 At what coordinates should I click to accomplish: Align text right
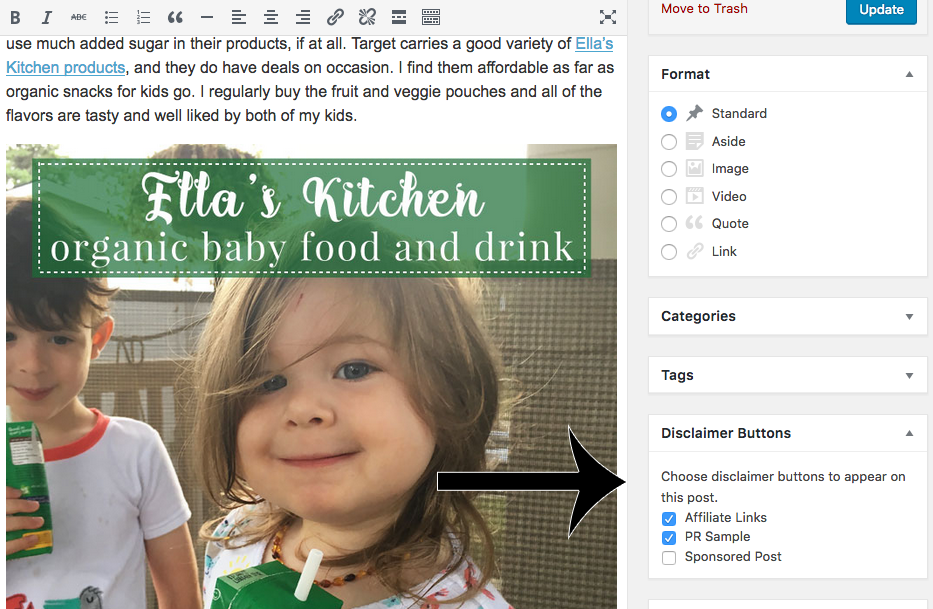coord(303,17)
